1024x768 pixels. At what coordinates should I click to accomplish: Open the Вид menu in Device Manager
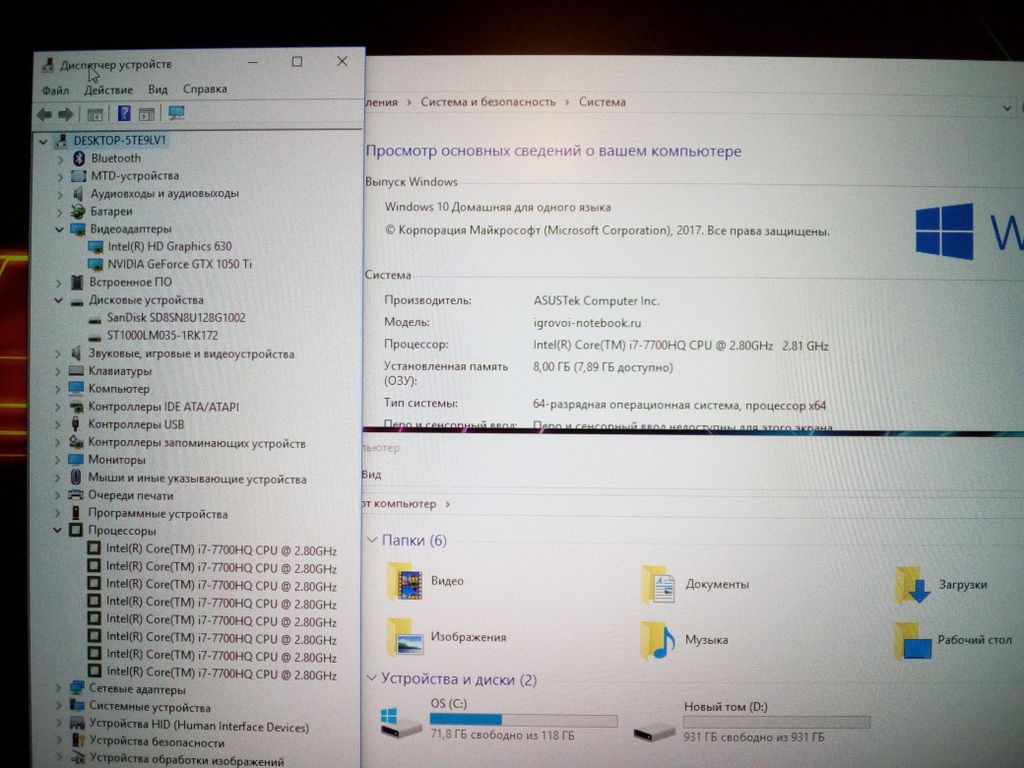click(157, 90)
